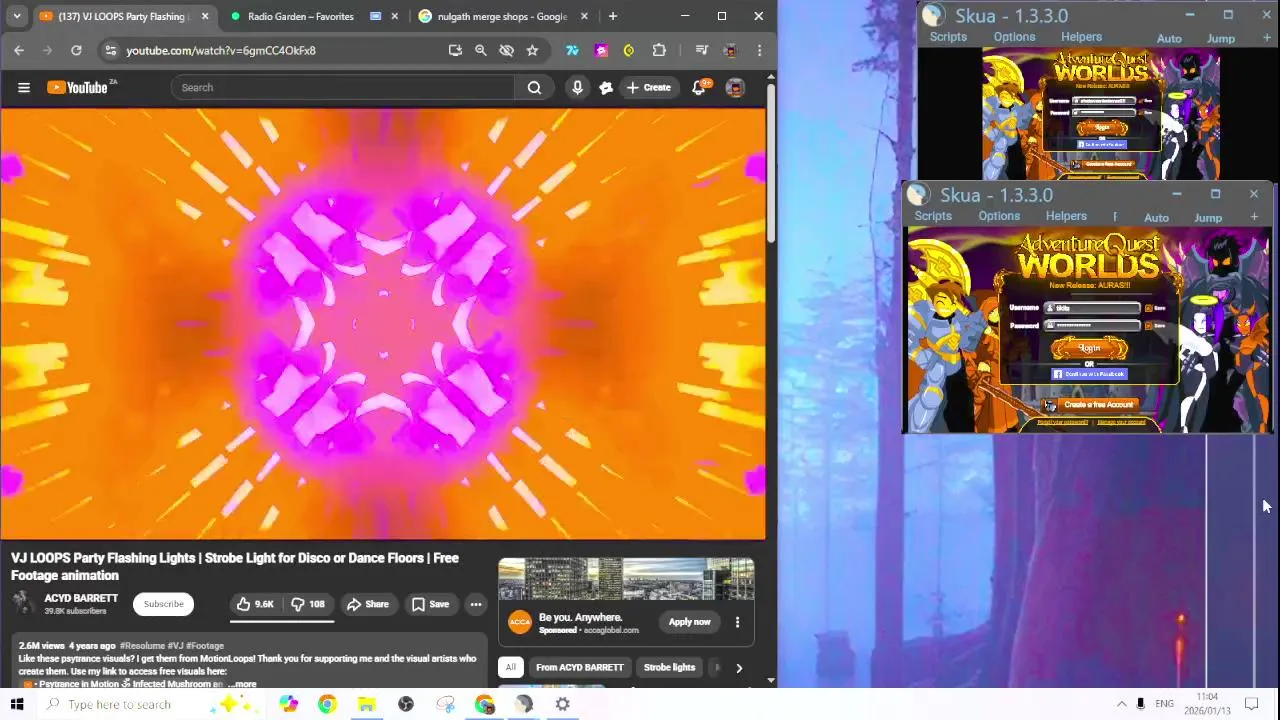Click the crossed-eye tracking protection icon
1280x720 pixels.
click(x=506, y=50)
